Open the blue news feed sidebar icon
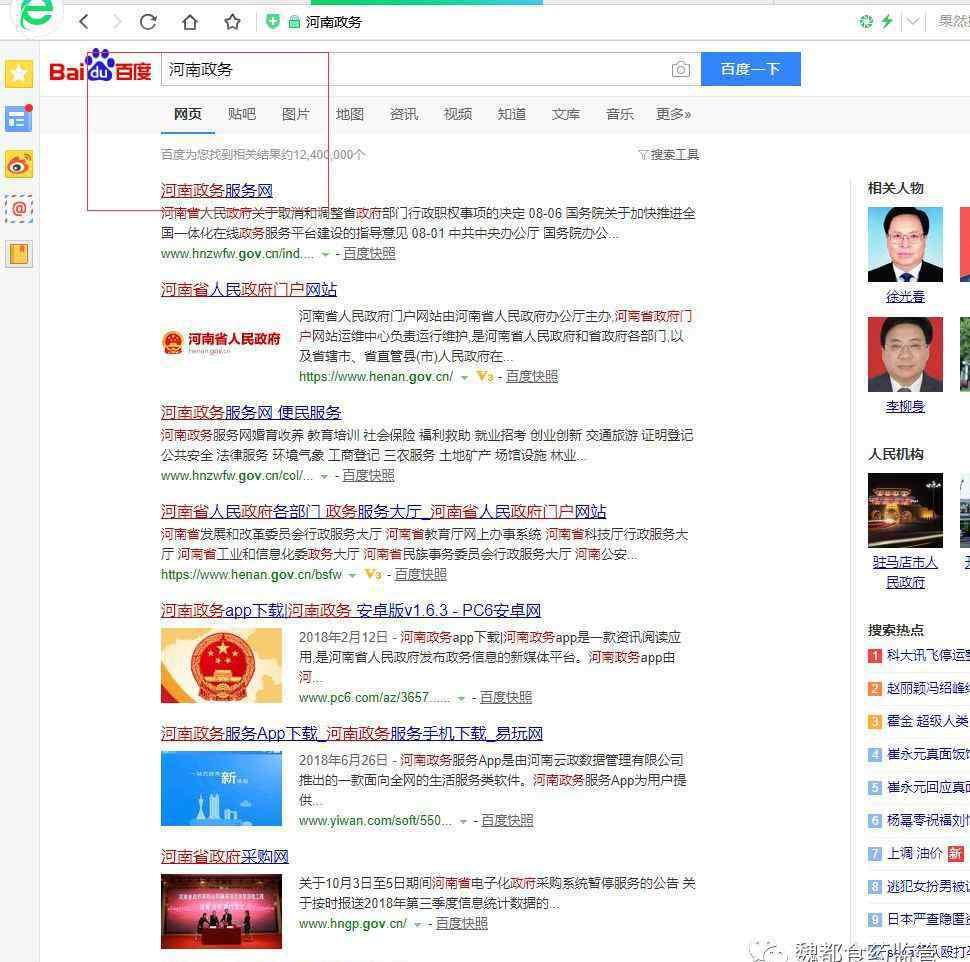Viewport: 970px width, 962px height. click(19, 118)
